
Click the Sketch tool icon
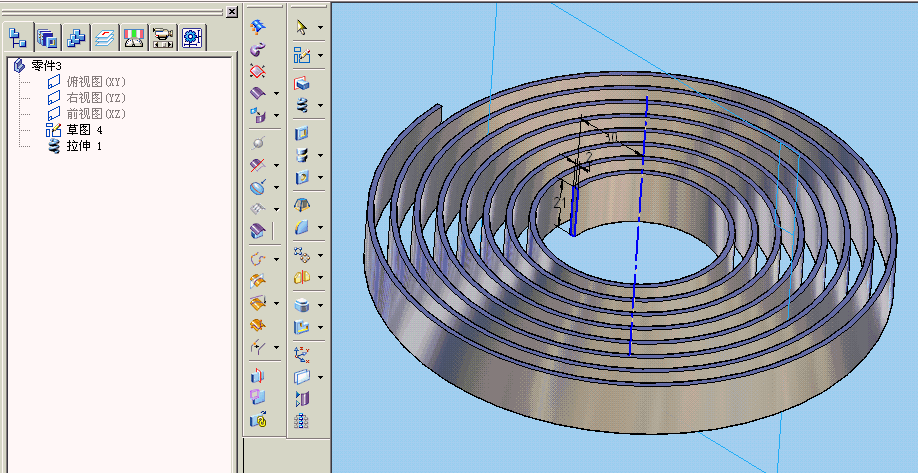pyautogui.click(x=302, y=54)
